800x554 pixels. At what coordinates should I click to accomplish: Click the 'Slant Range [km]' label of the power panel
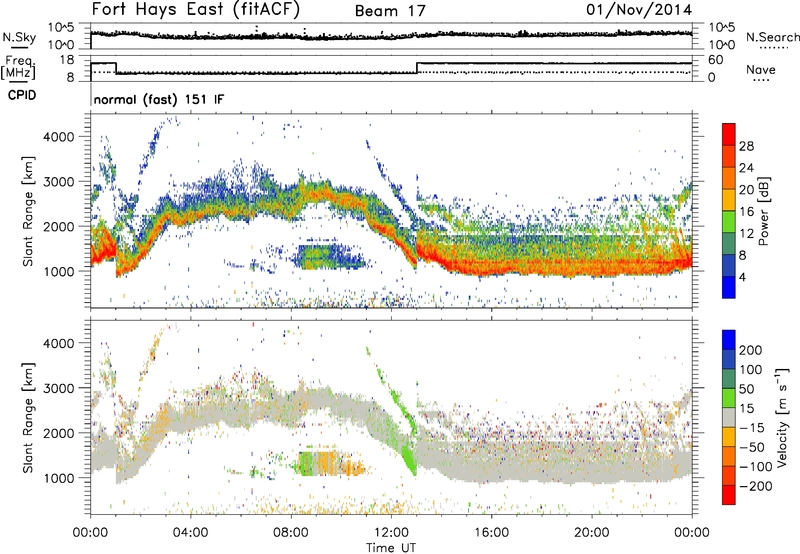pyautogui.click(x=28, y=211)
